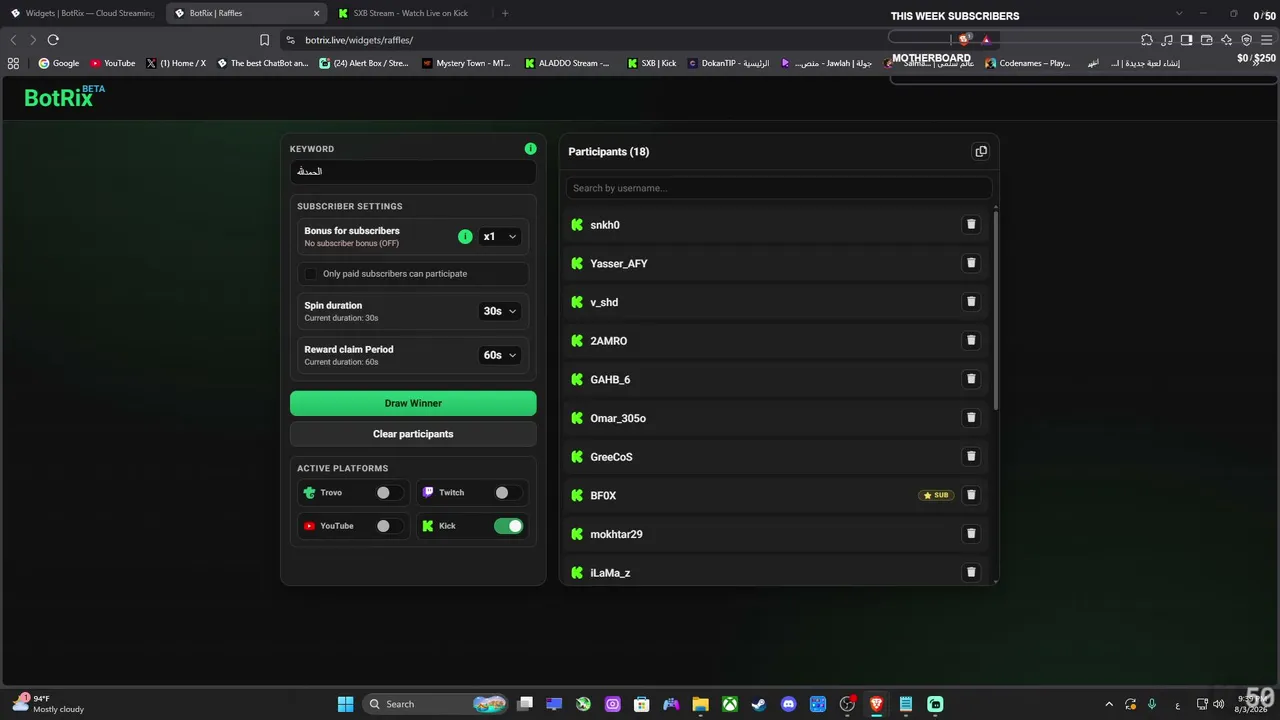Click the Kick icon next to snkh0

click(577, 225)
